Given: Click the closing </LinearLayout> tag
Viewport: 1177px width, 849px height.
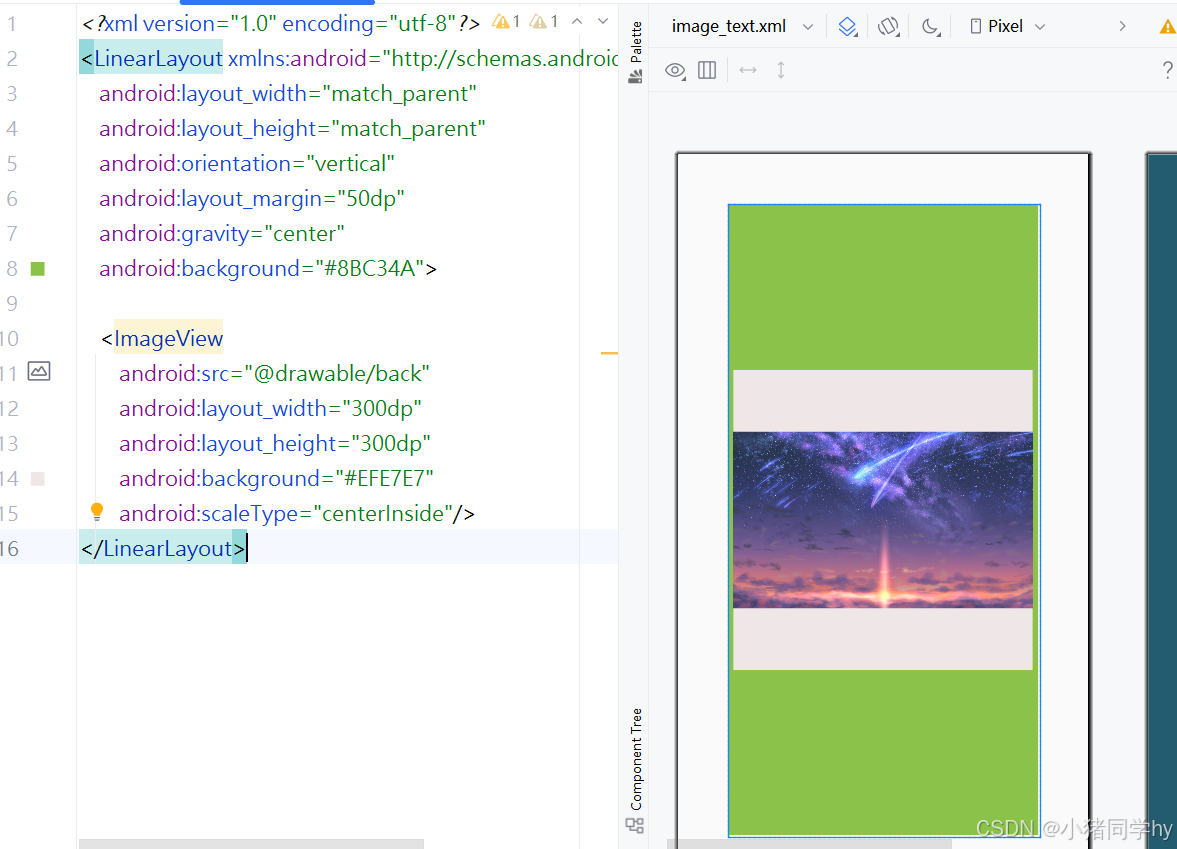Looking at the screenshot, I should click(x=164, y=549).
